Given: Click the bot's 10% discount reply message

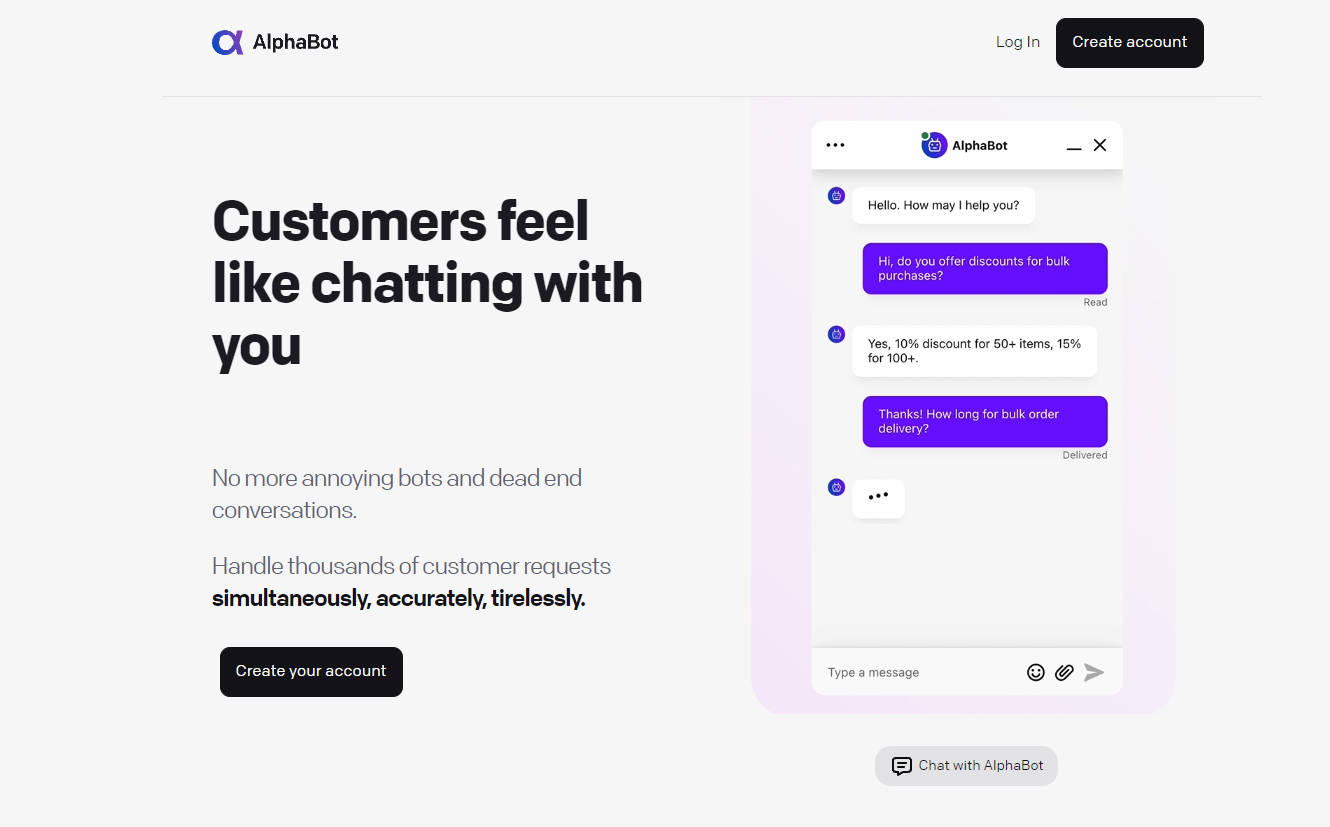Looking at the screenshot, I should click(974, 351).
